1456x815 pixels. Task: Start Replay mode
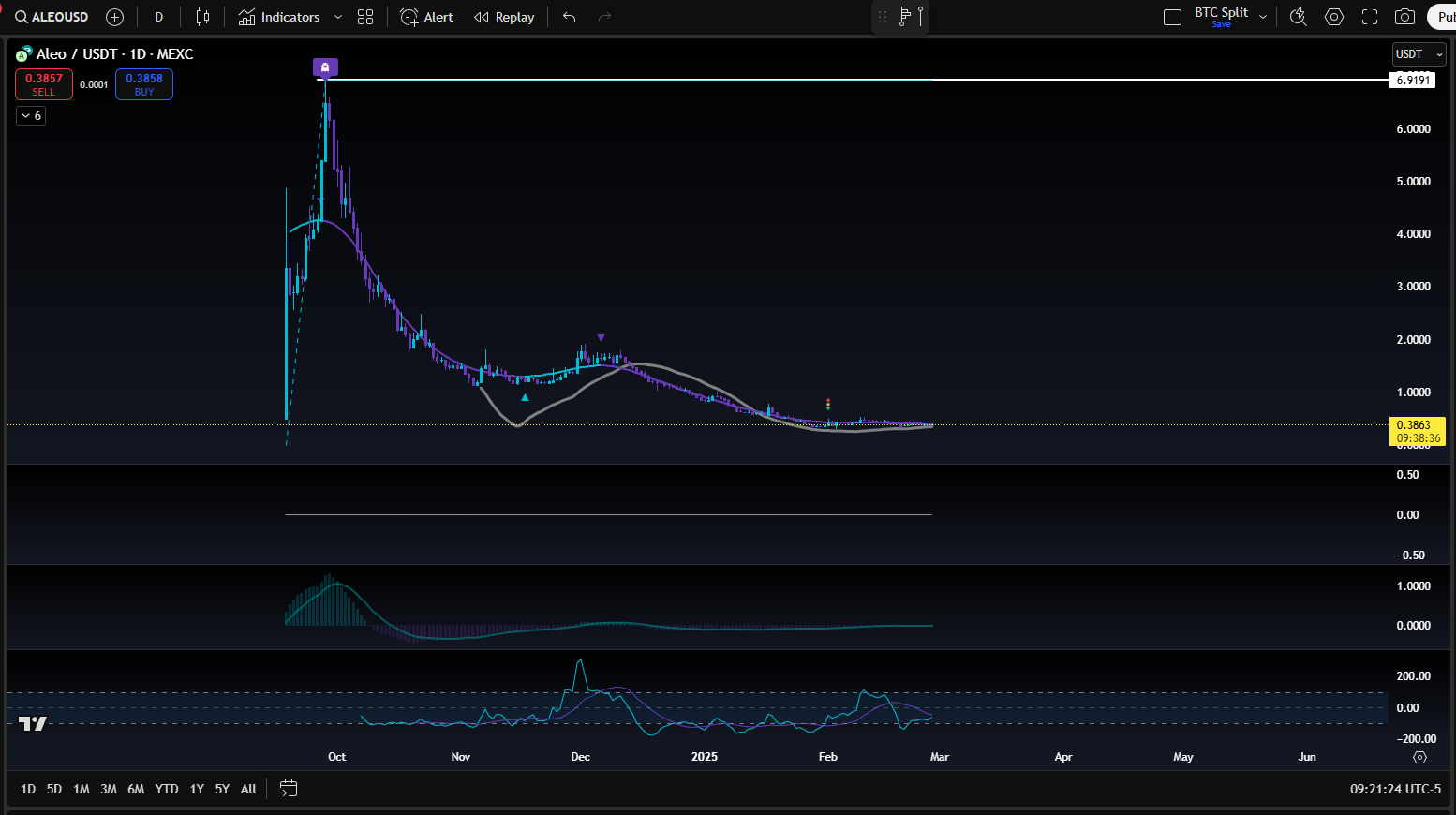coord(504,16)
